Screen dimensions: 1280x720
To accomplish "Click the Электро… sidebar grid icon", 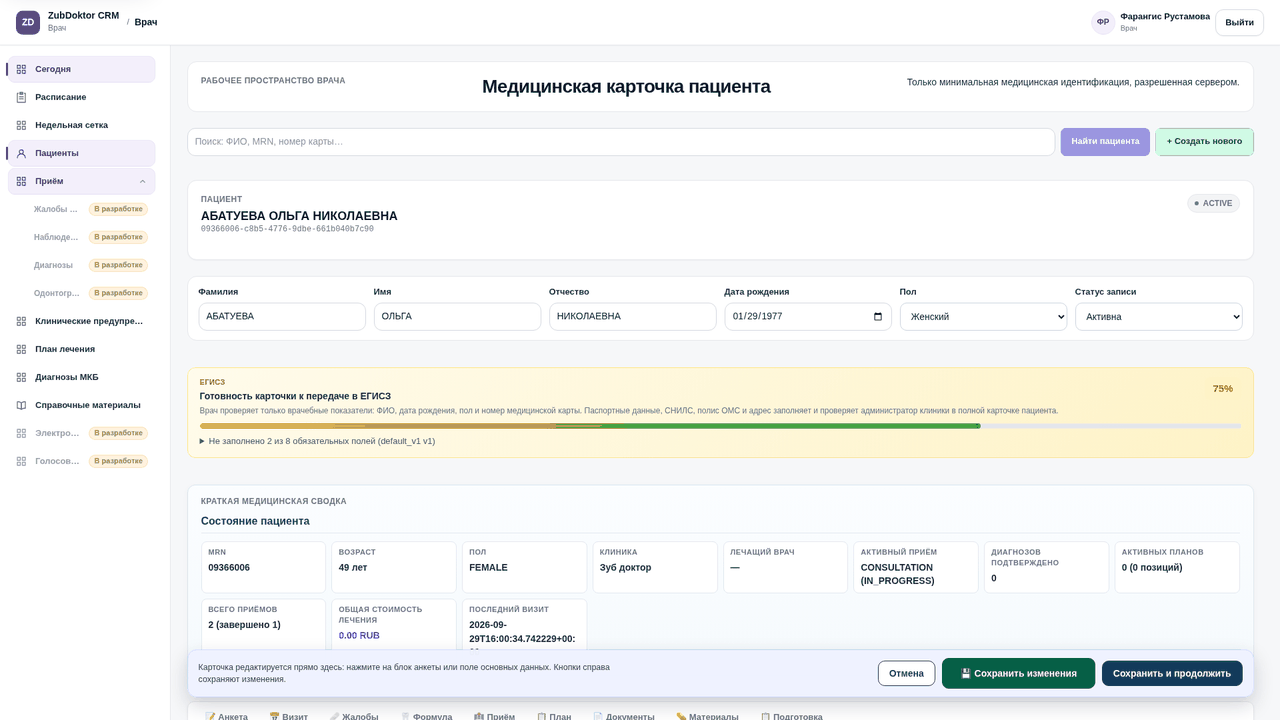I will 21,433.
